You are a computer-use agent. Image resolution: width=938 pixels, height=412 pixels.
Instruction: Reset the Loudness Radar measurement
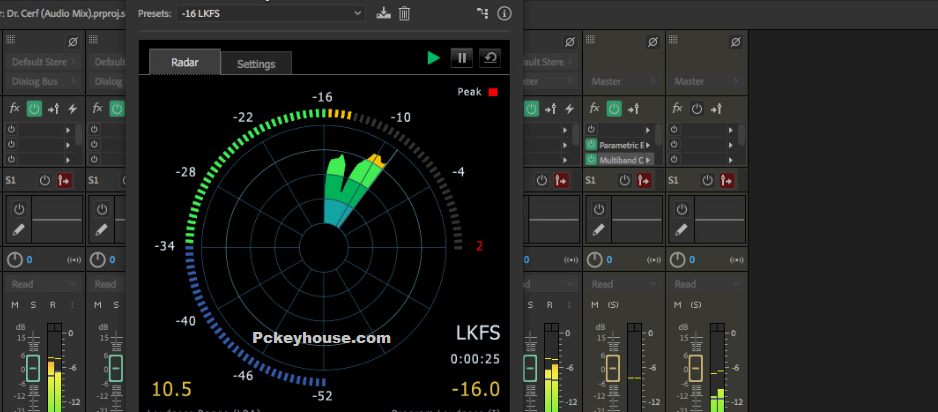[490, 58]
